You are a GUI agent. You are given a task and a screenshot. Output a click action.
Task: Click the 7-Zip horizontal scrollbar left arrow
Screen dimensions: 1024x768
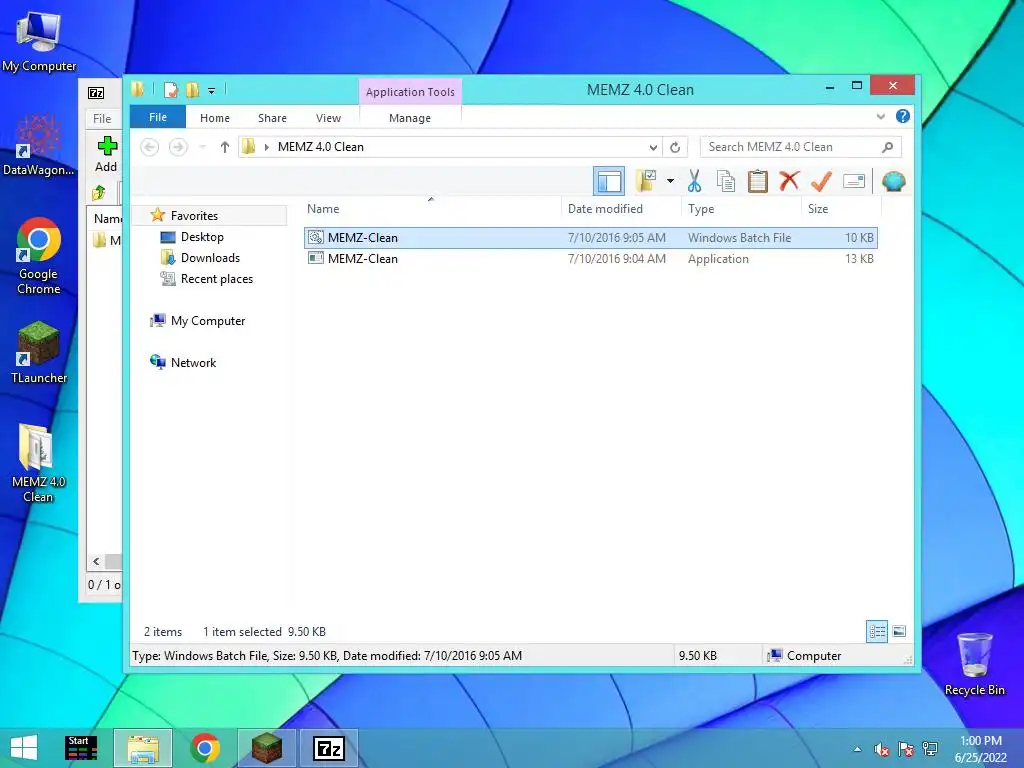(x=97, y=561)
